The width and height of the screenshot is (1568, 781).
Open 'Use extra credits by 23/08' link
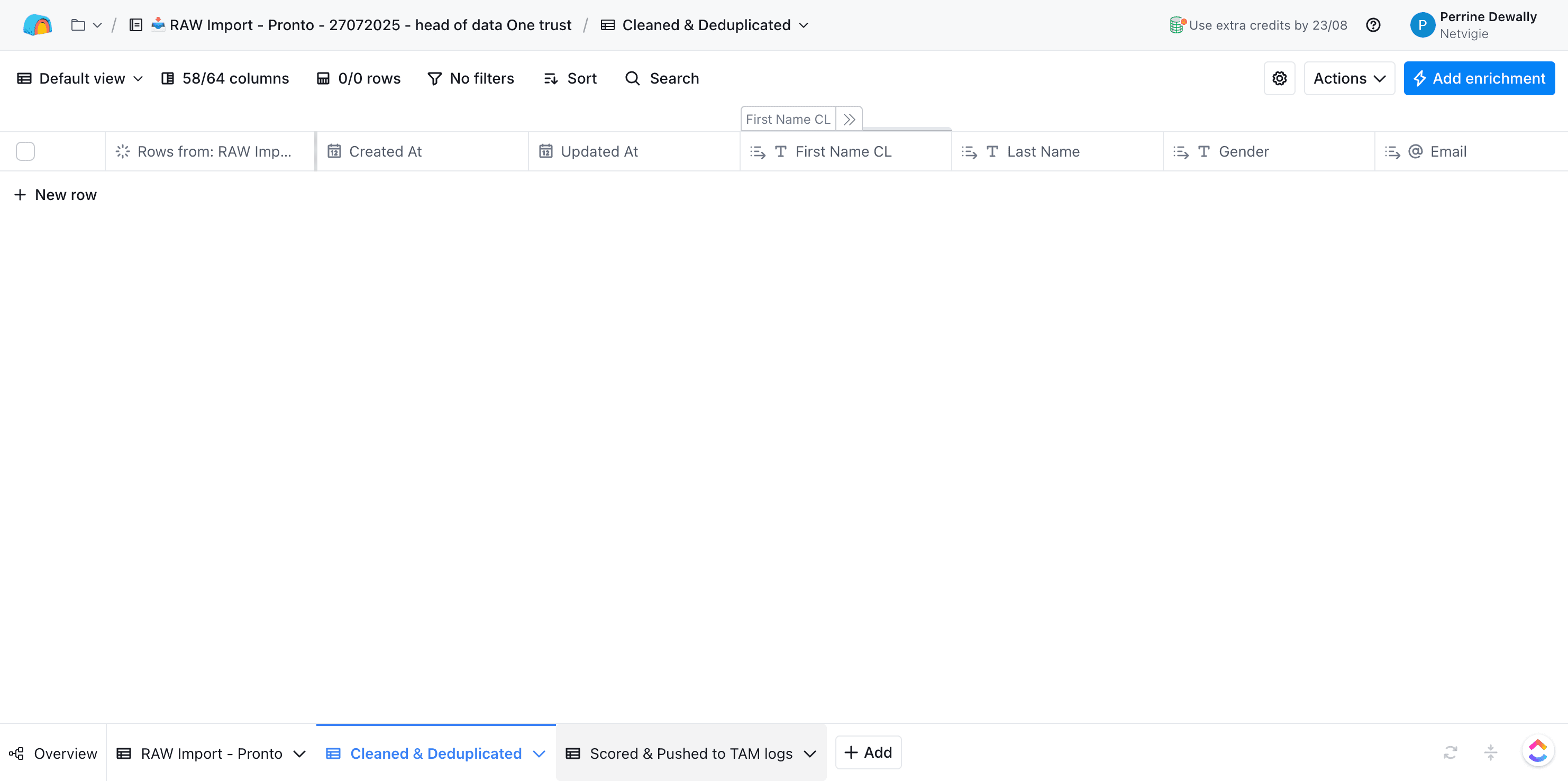pyautogui.click(x=1268, y=25)
